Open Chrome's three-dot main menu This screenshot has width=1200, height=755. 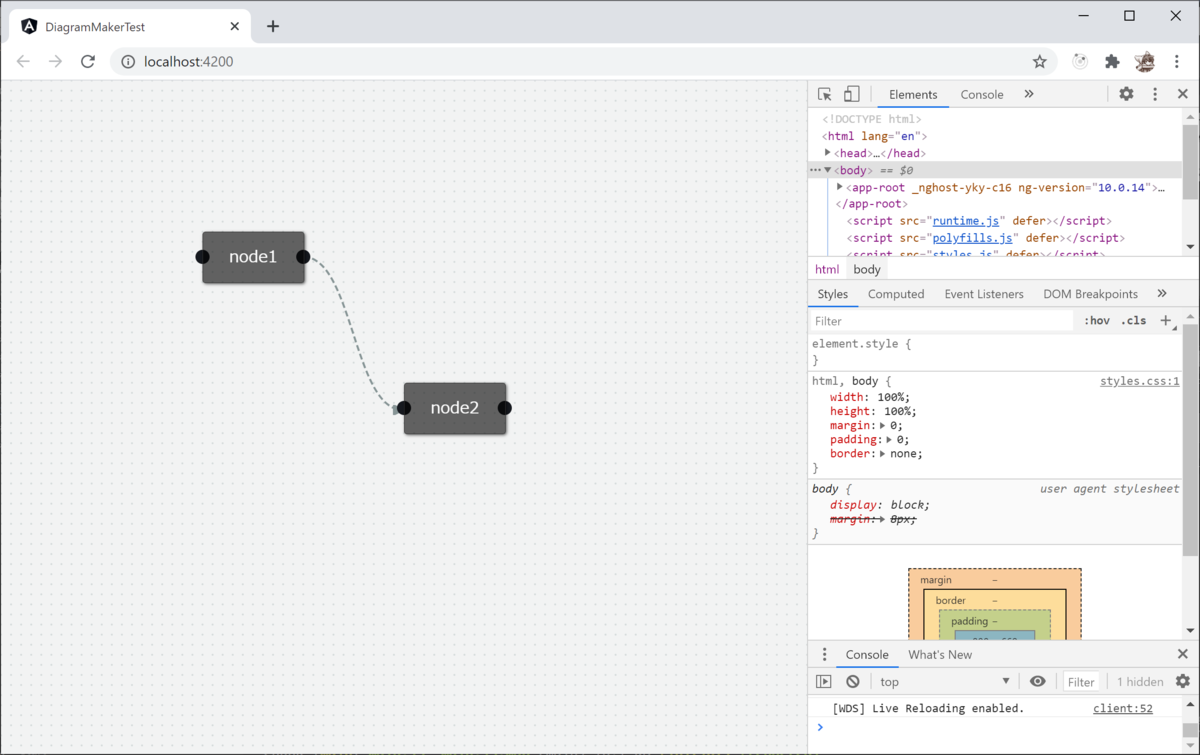(1177, 61)
